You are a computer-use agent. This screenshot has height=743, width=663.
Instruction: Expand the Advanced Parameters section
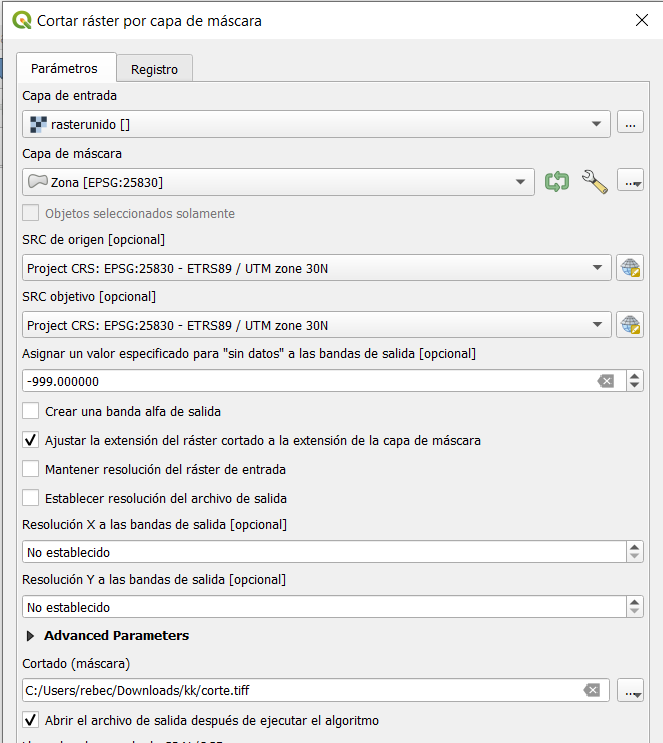tap(28, 635)
